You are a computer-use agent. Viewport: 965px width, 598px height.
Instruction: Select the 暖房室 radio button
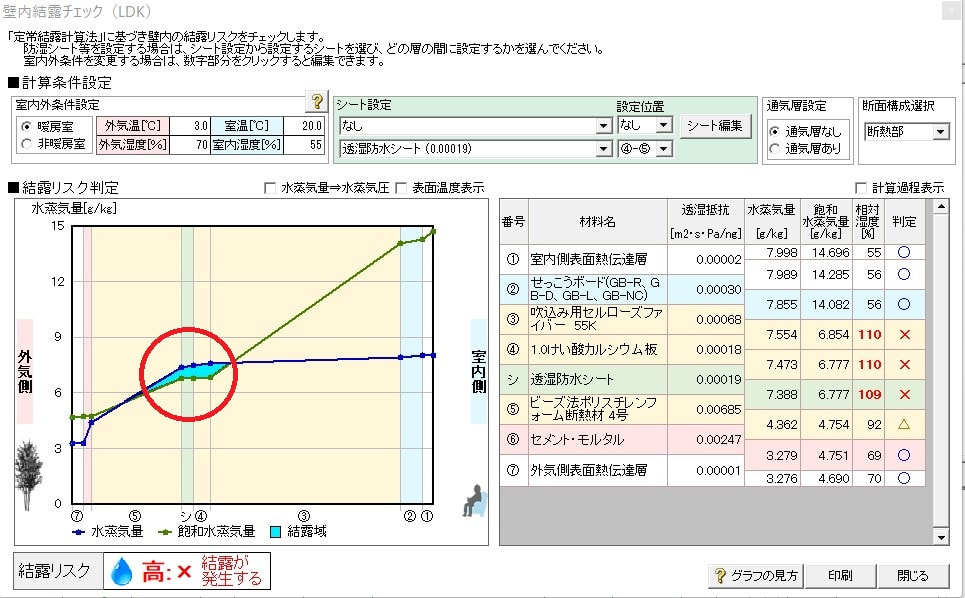coord(26,126)
